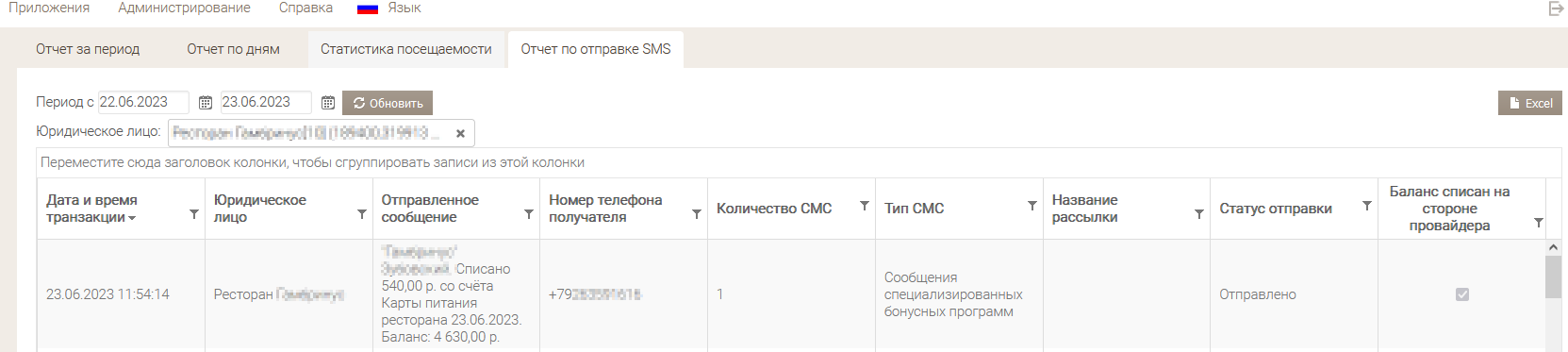
Task: Filter the Название рассылки column
Action: [1199, 214]
